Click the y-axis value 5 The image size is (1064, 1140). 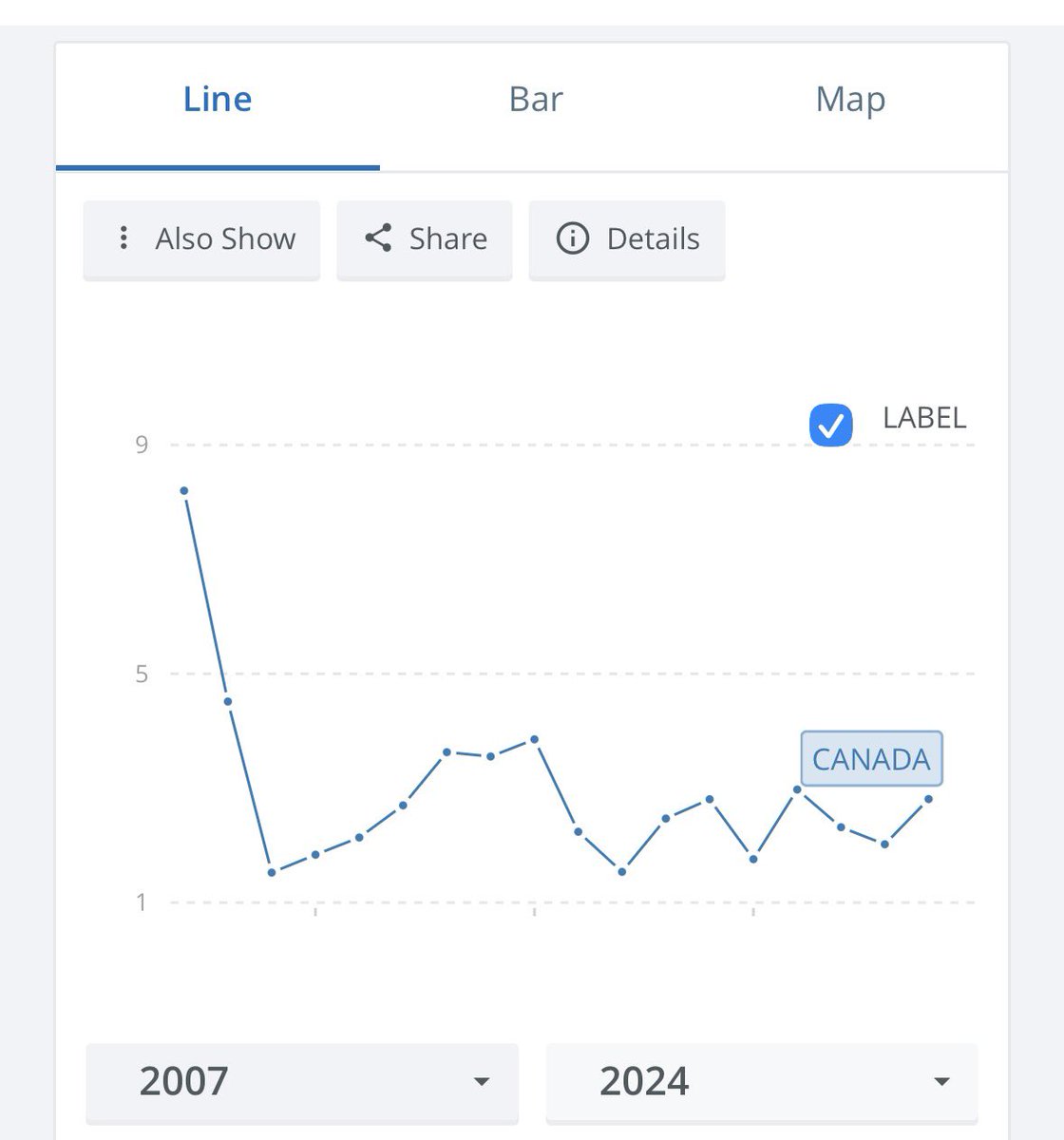pyautogui.click(x=142, y=674)
